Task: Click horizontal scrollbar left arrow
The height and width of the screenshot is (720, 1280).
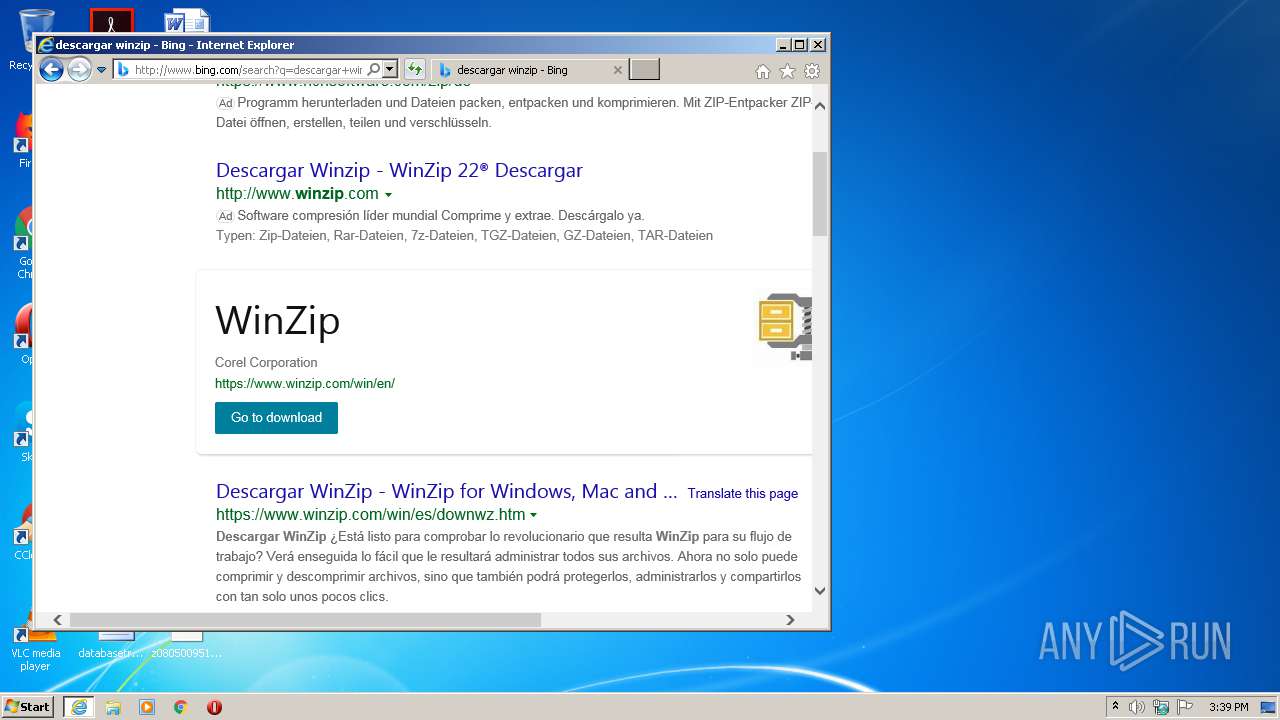Action: [x=57, y=620]
